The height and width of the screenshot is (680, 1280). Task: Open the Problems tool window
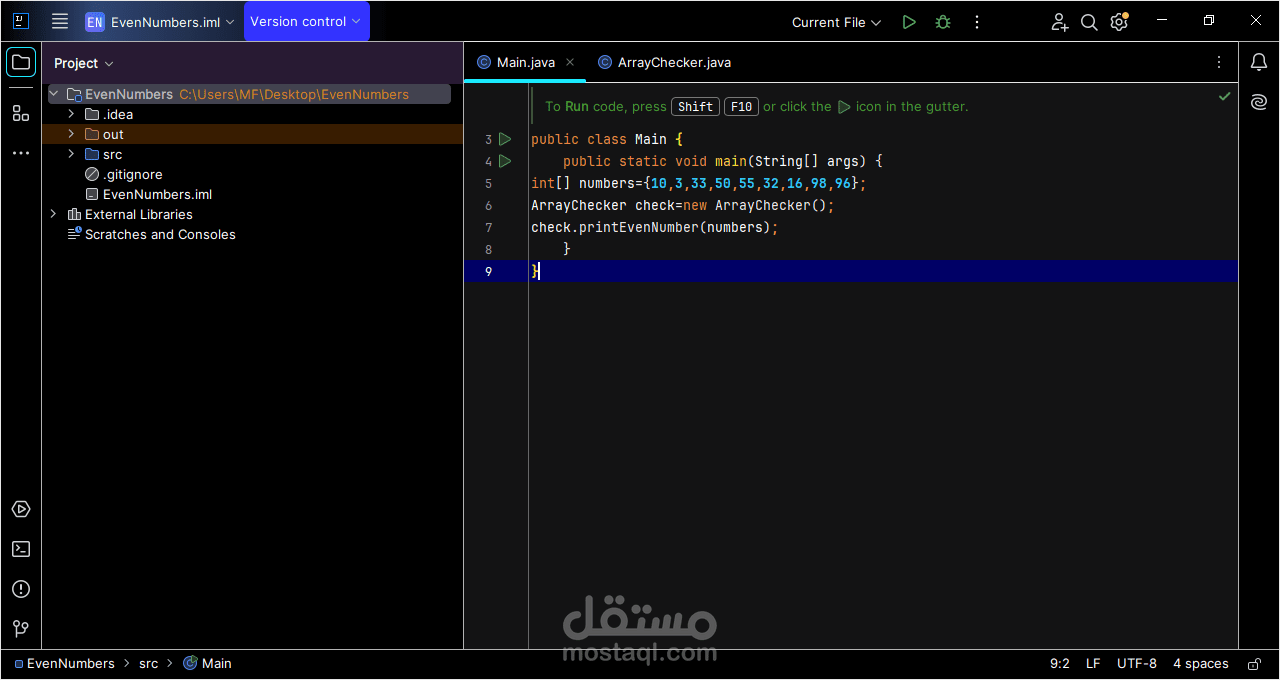point(20,589)
